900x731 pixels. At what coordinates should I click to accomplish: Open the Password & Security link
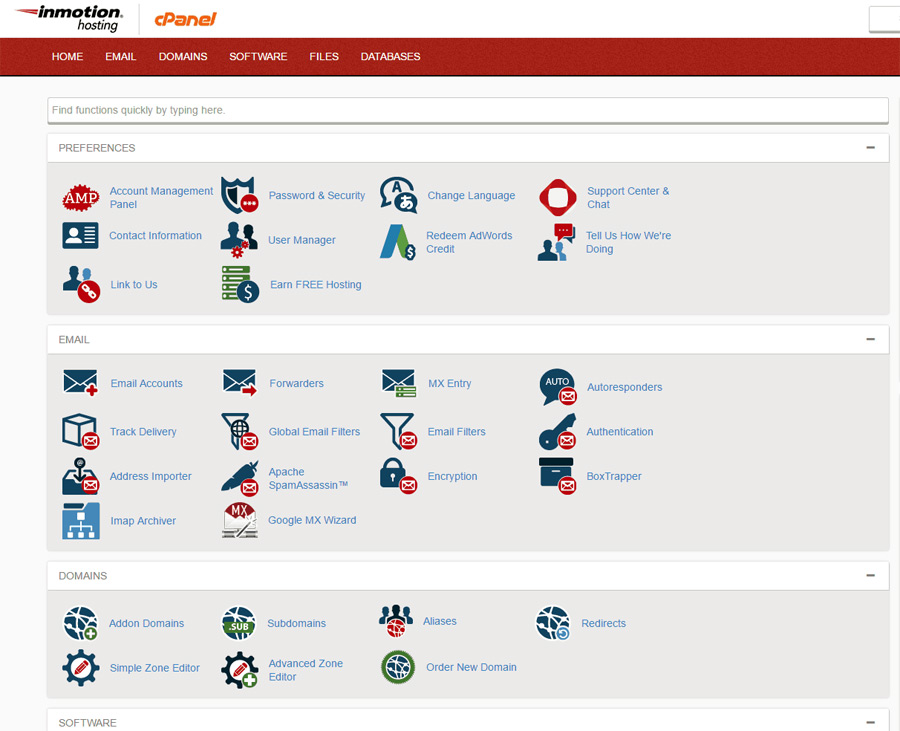coord(316,196)
